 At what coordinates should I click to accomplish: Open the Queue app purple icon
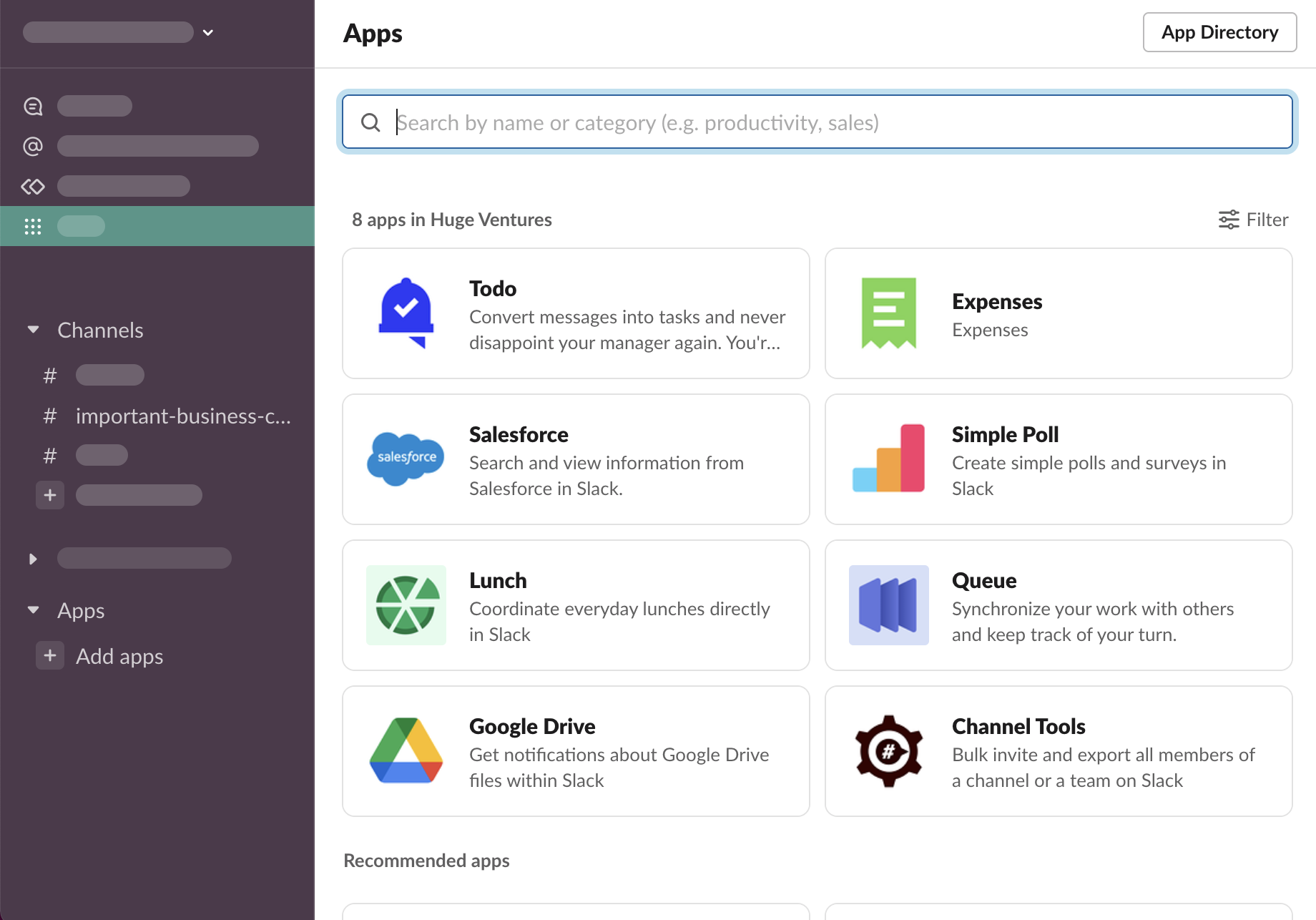888,605
